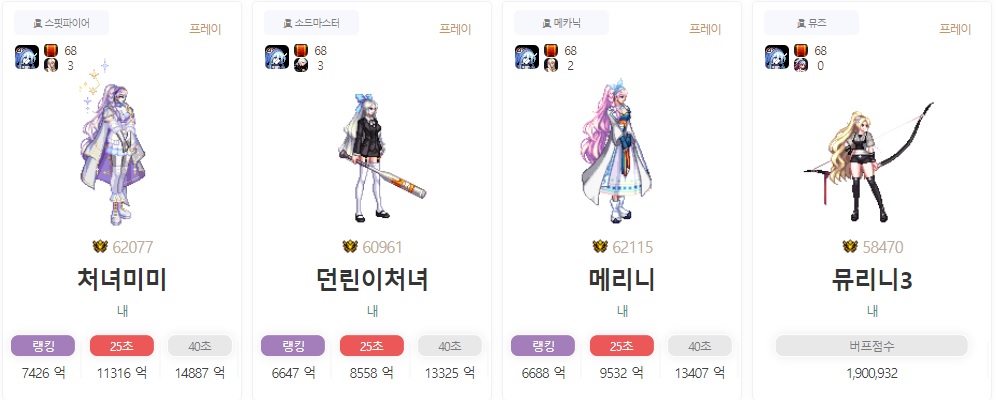Click the 뮤리니3 archer character image
The image size is (996, 400).
tap(870, 162)
